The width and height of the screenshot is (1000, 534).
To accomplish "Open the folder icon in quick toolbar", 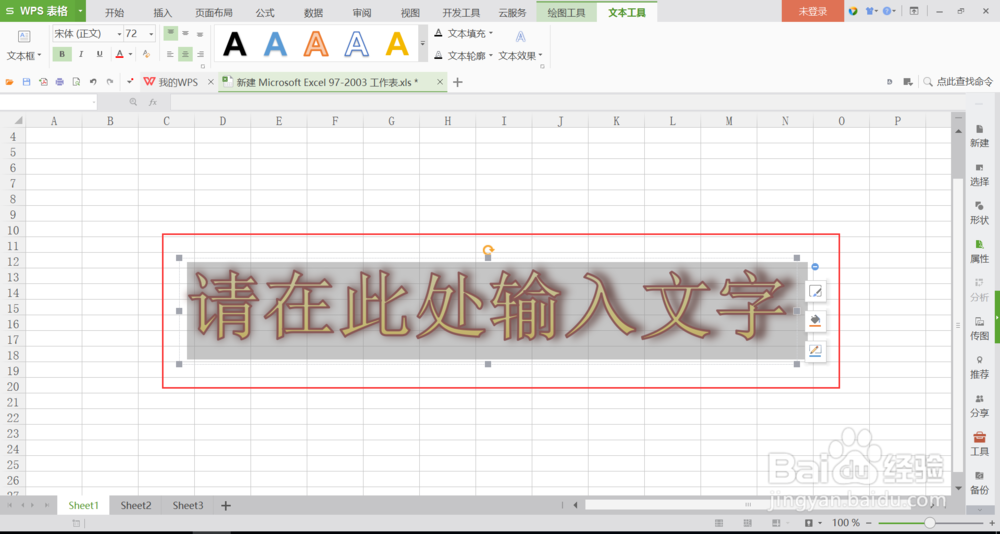I will (10, 82).
